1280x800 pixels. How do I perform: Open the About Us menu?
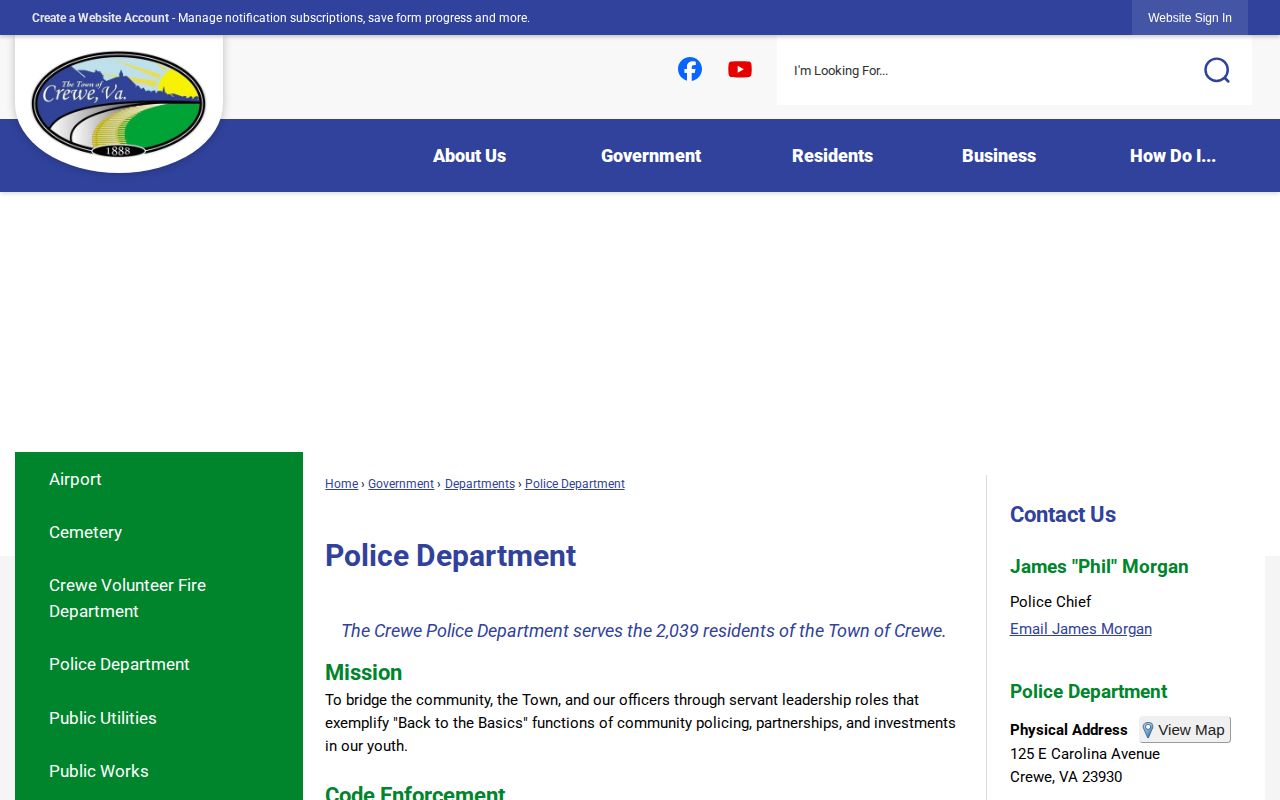pos(469,156)
